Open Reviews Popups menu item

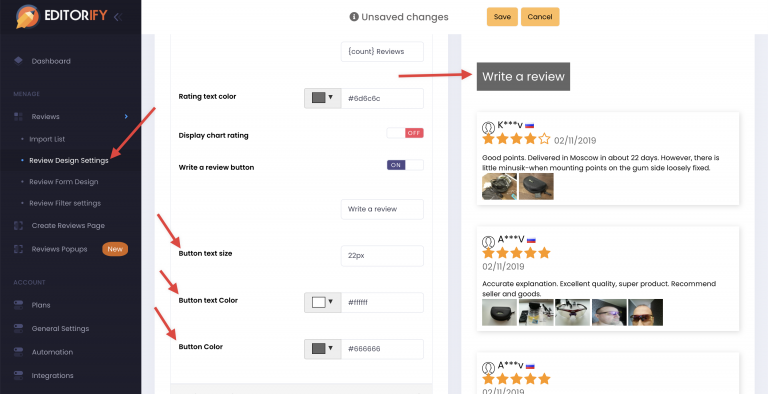pyautogui.click(x=59, y=249)
